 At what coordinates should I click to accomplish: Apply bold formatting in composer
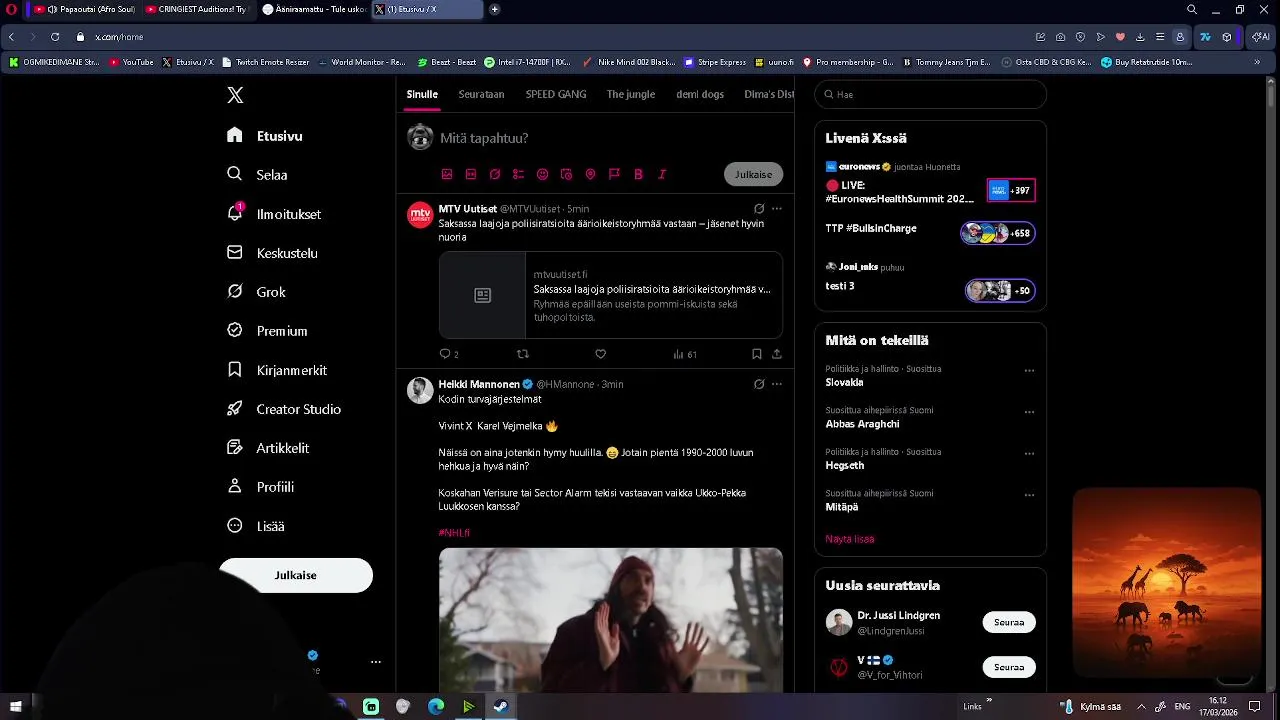click(638, 174)
